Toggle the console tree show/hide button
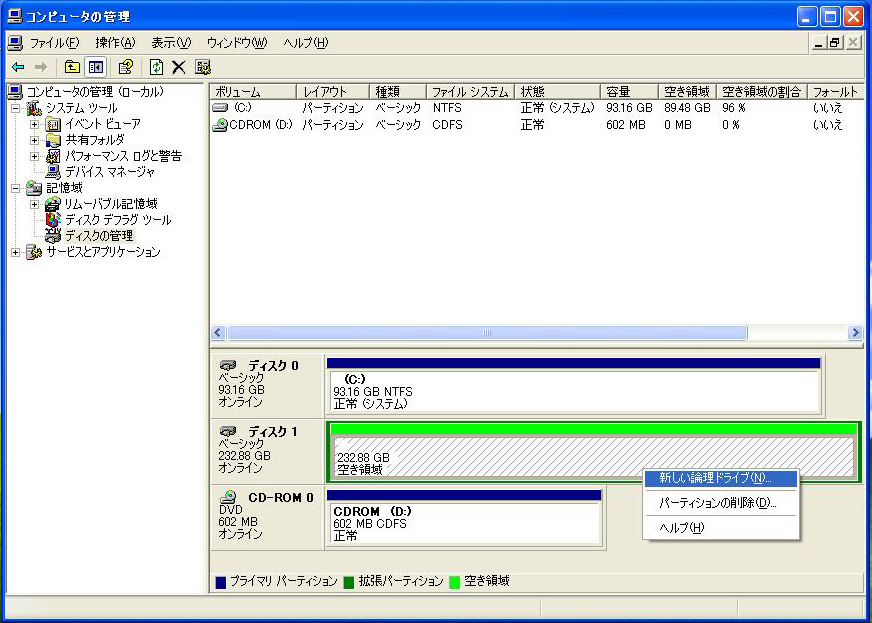Screen dimensions: 872x623 coord(96,67)
